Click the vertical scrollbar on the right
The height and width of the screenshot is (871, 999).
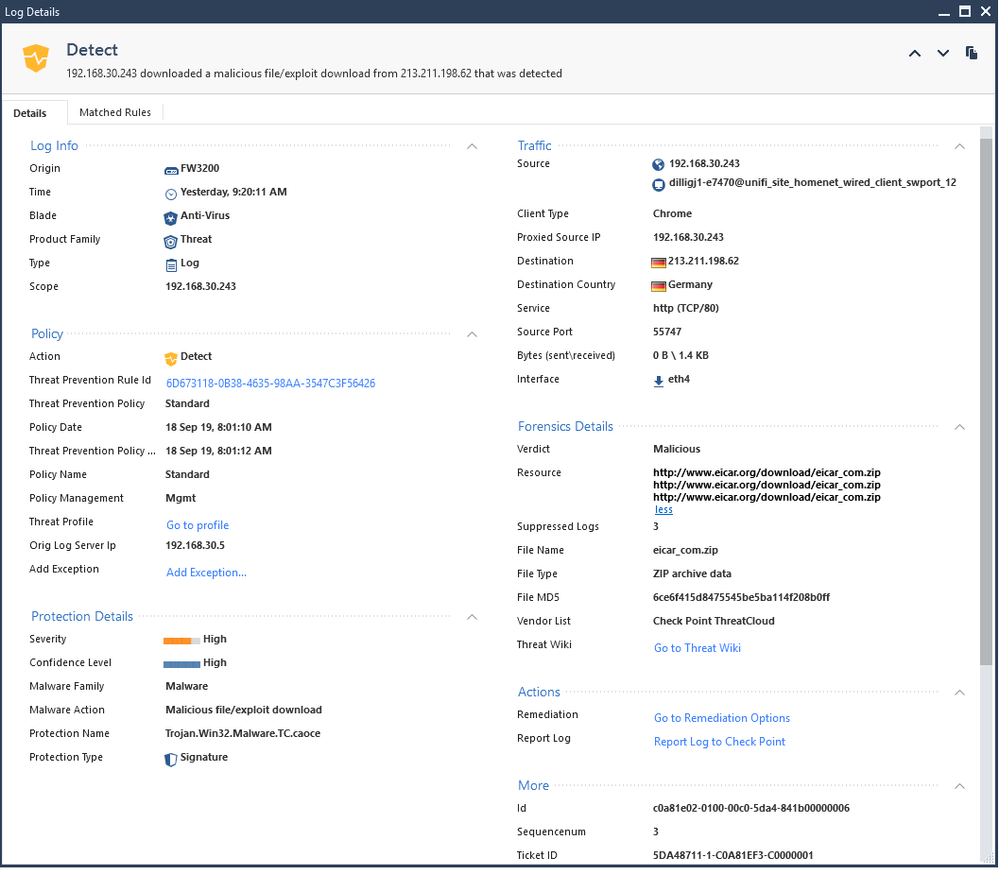tap(986, 400)
